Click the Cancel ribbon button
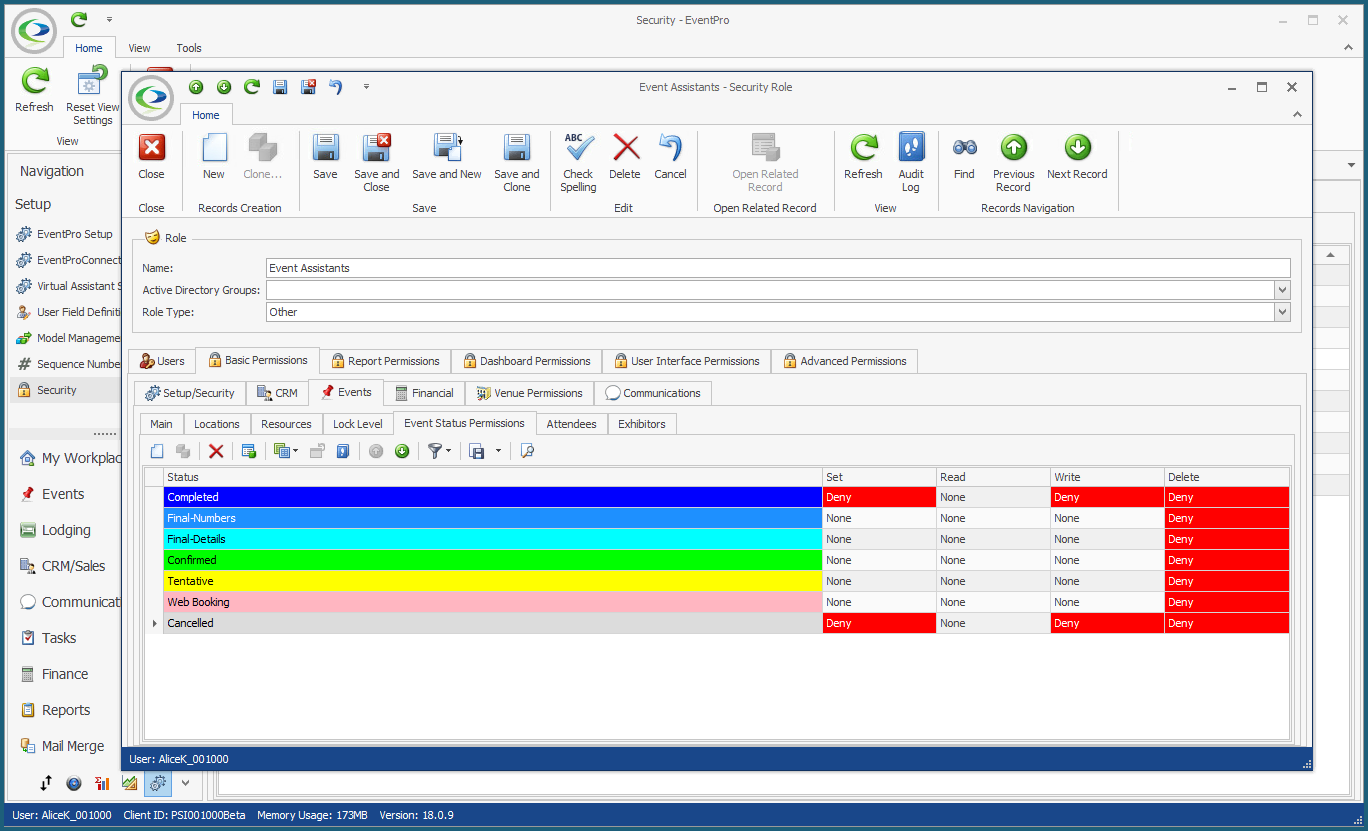1368x831 pixels. (670, 157)
